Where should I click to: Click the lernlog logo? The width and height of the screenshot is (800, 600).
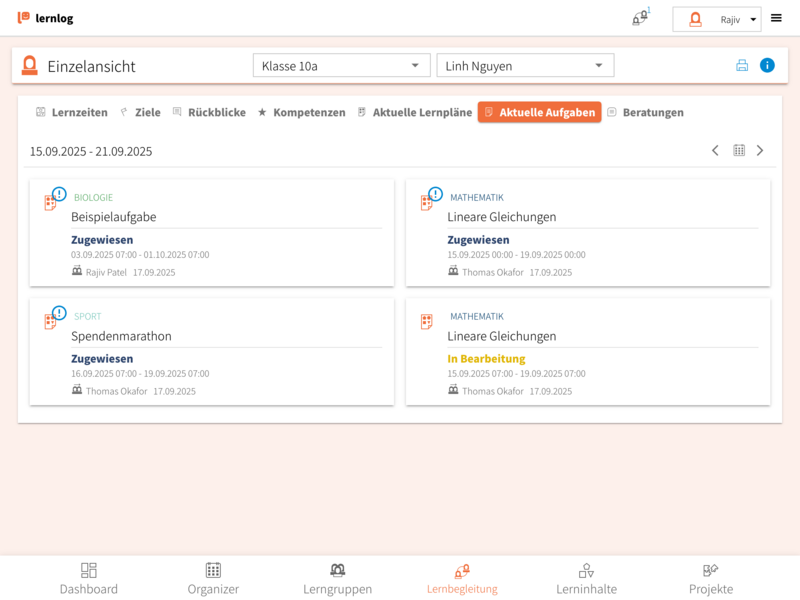click(45, 18)
